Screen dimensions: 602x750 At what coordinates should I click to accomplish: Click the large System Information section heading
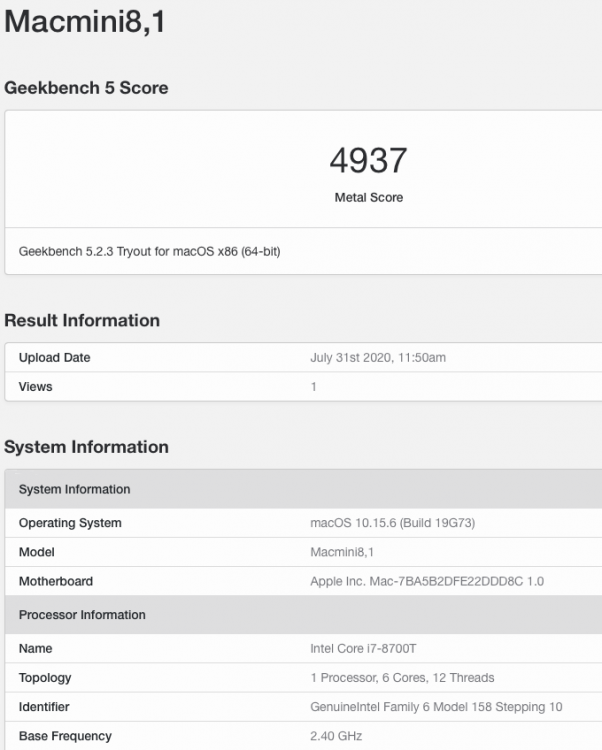(86, 447)
